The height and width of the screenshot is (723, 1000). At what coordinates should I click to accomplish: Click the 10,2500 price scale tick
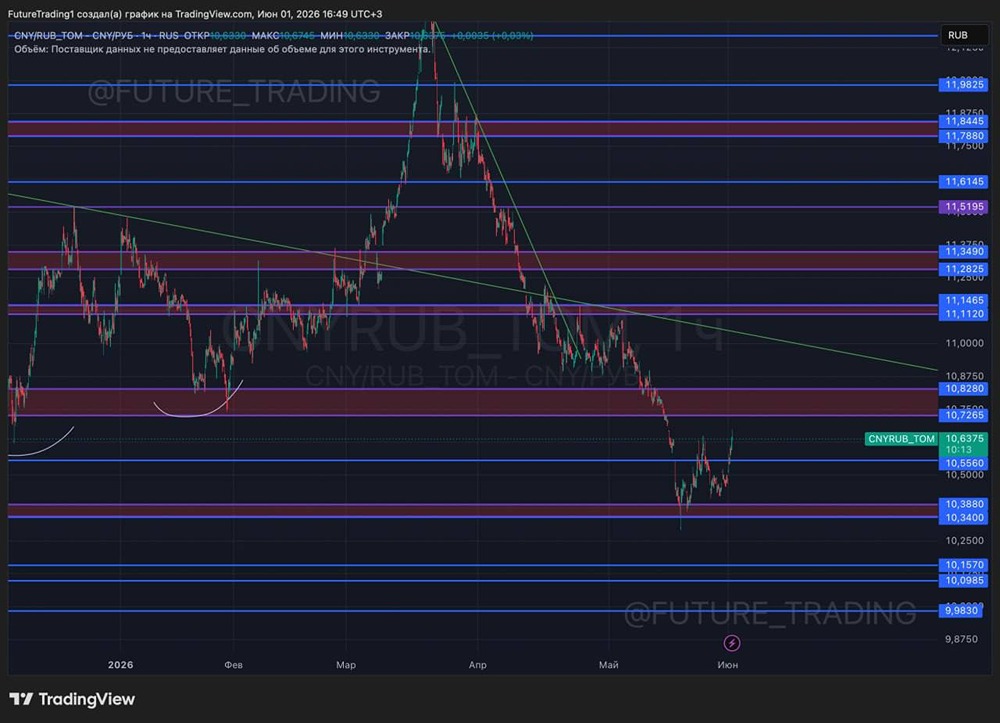(x=964, y=541)
